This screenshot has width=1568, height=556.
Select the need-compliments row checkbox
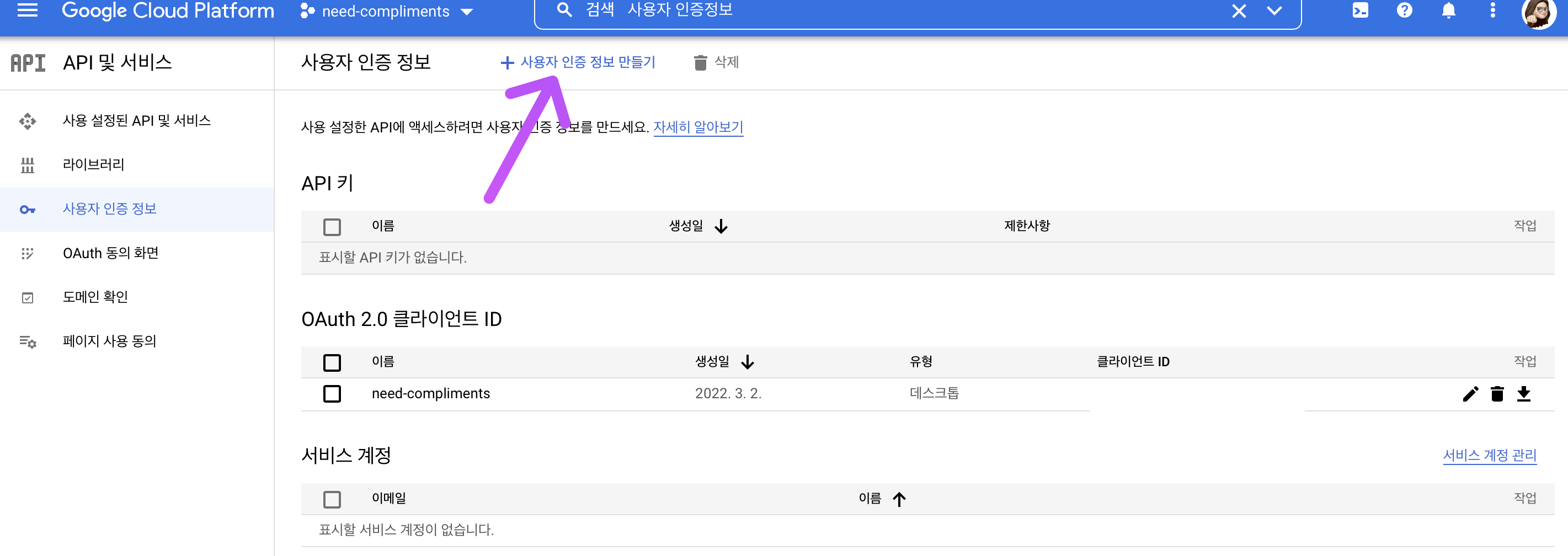point(332,394)
